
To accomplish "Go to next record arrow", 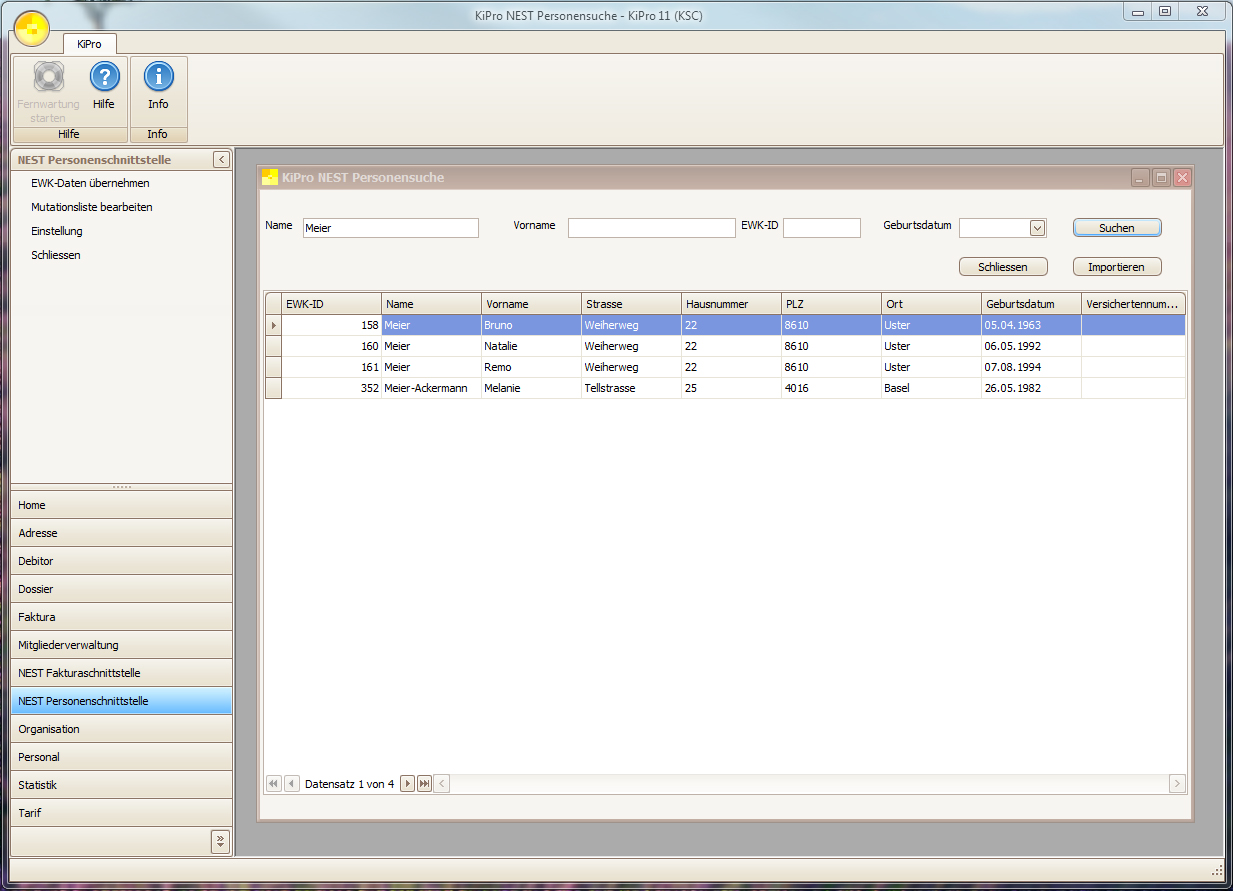I will 407,784.
